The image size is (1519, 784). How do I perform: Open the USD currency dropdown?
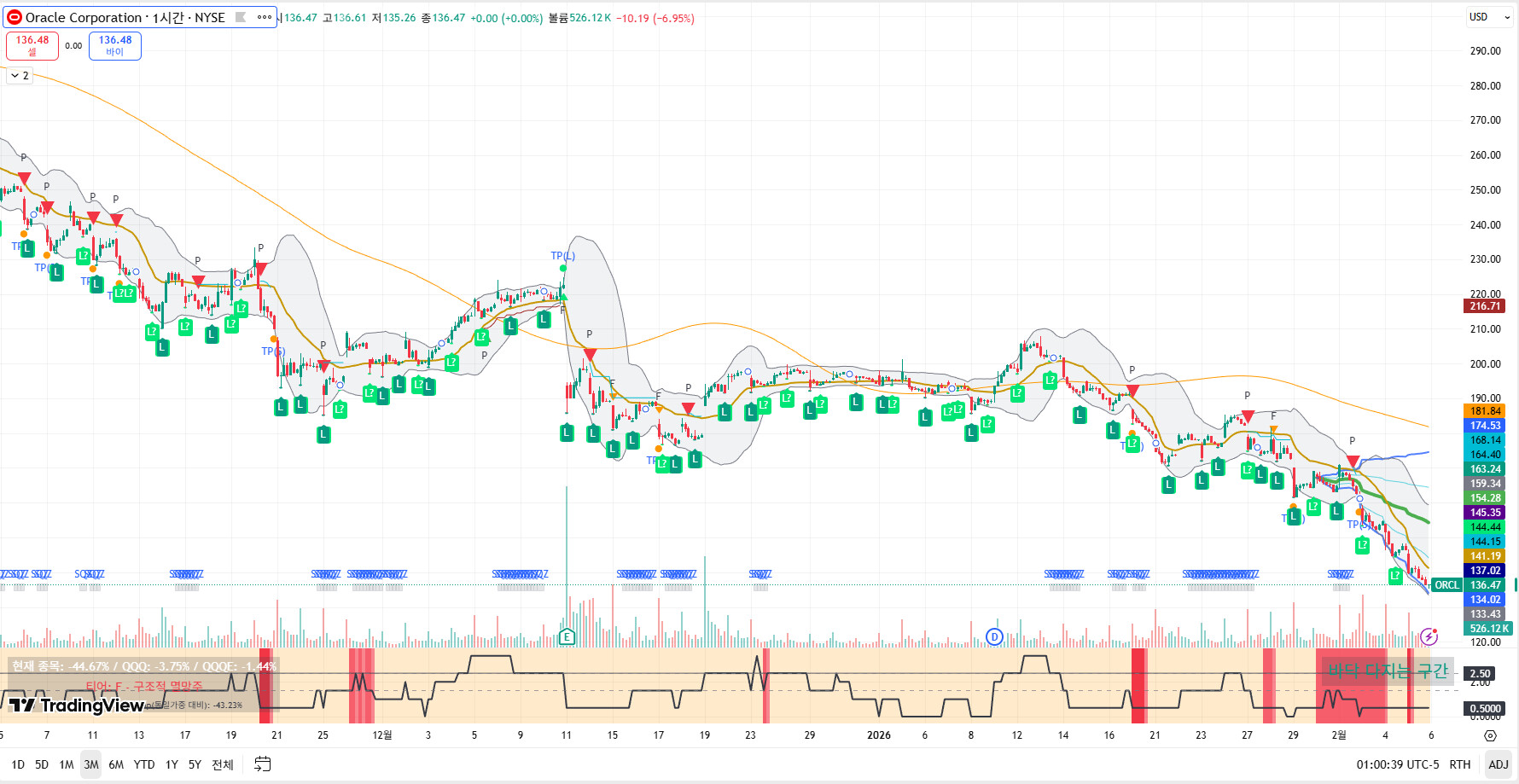pyautogui.click(x=1489, y=17)
